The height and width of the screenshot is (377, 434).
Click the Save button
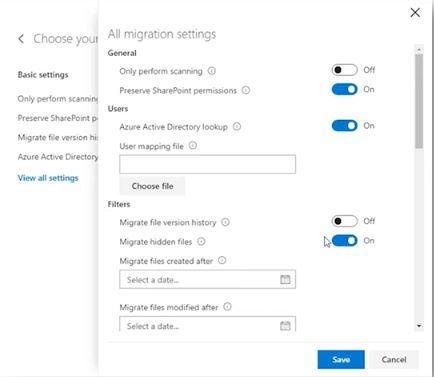(x=341, y=359)
